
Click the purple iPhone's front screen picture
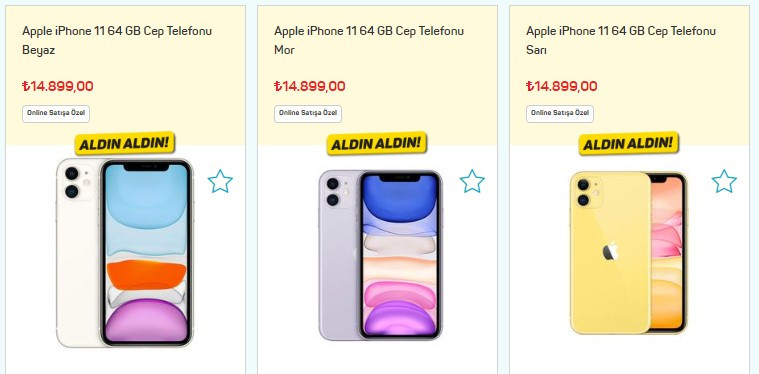click(400, 255)
